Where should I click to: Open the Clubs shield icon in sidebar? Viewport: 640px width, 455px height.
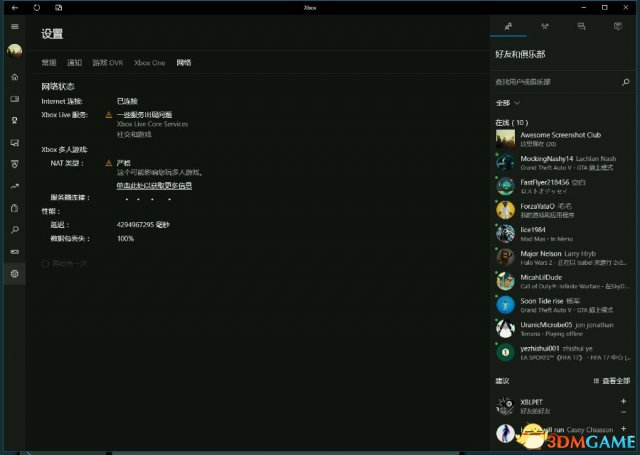tap(15, 164)
